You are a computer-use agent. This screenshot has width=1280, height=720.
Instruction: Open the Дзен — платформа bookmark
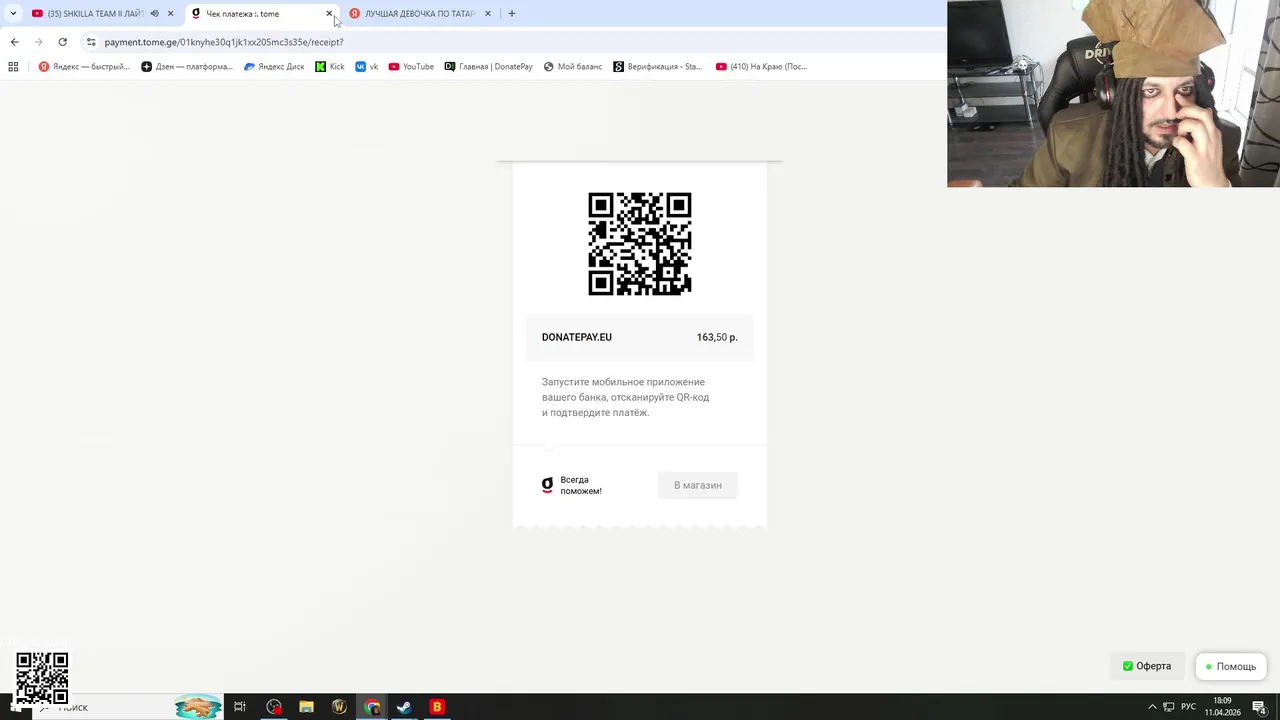(187, 67)
